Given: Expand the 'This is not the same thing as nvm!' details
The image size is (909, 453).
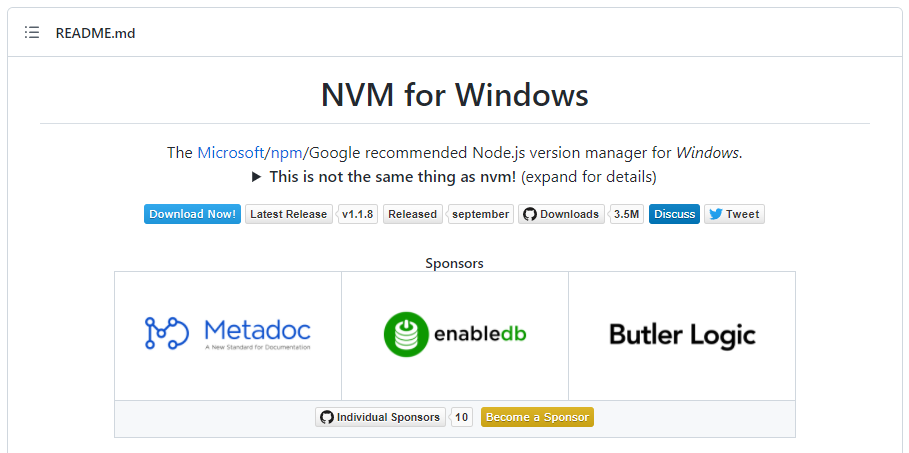Looking at the screenshot, I should tap(454, 177).
